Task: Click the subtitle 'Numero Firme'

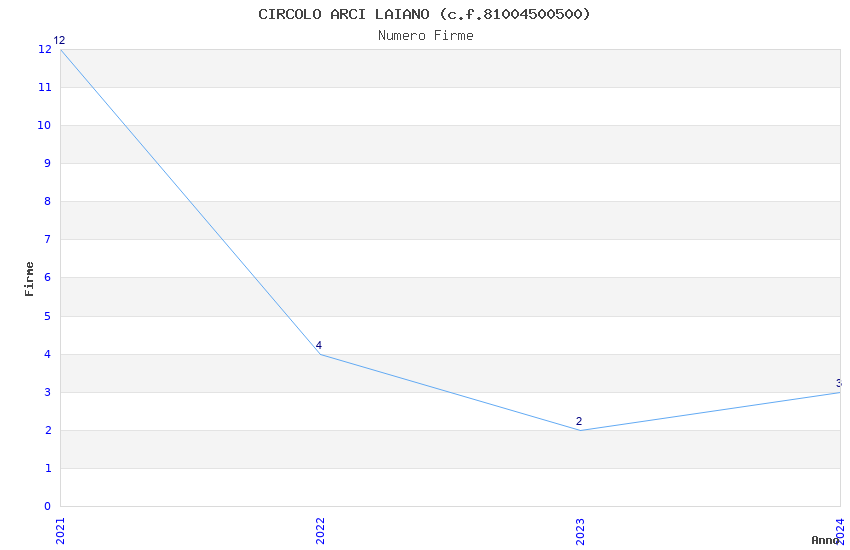Action: pyautogui.click(x=426, y=36)
